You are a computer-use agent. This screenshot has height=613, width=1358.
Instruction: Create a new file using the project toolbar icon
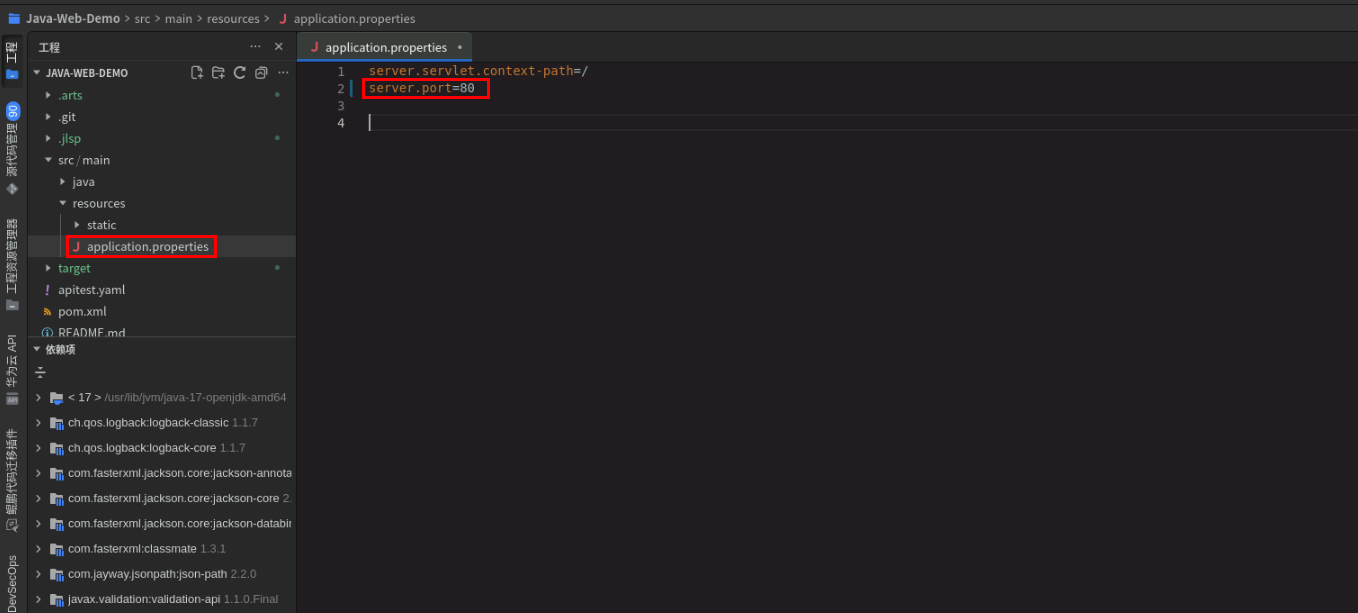tap(197, 72)
